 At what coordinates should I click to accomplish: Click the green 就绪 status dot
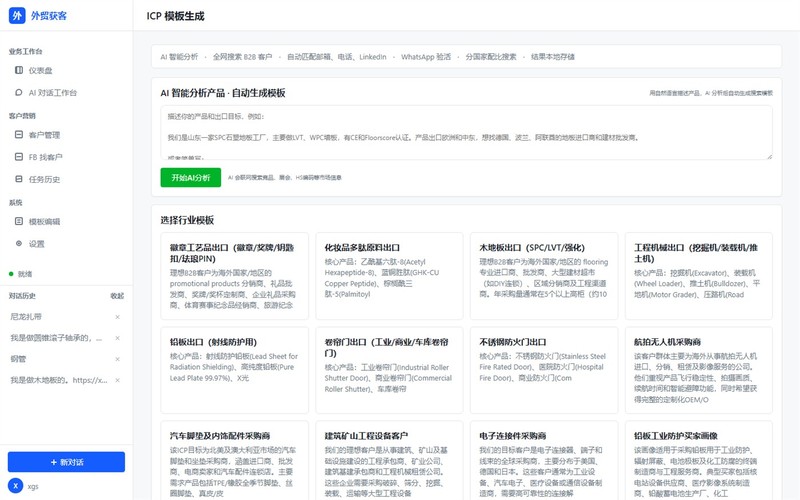[11, 274]
